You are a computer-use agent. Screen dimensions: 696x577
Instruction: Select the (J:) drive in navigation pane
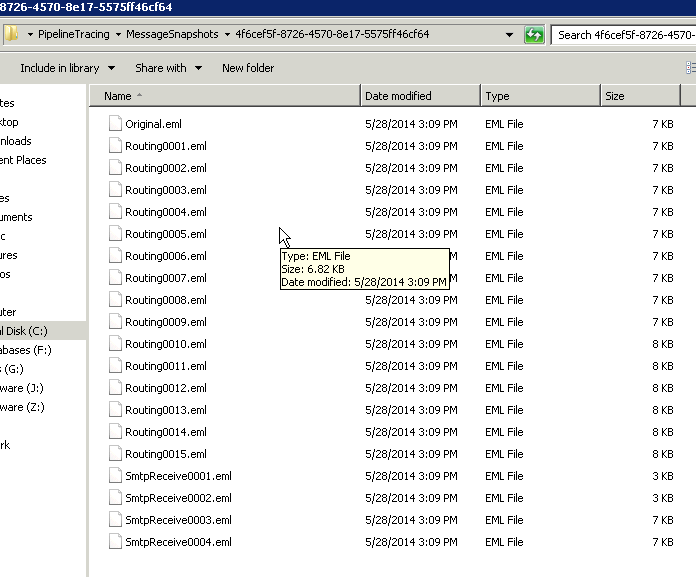[x=22, y=388]
